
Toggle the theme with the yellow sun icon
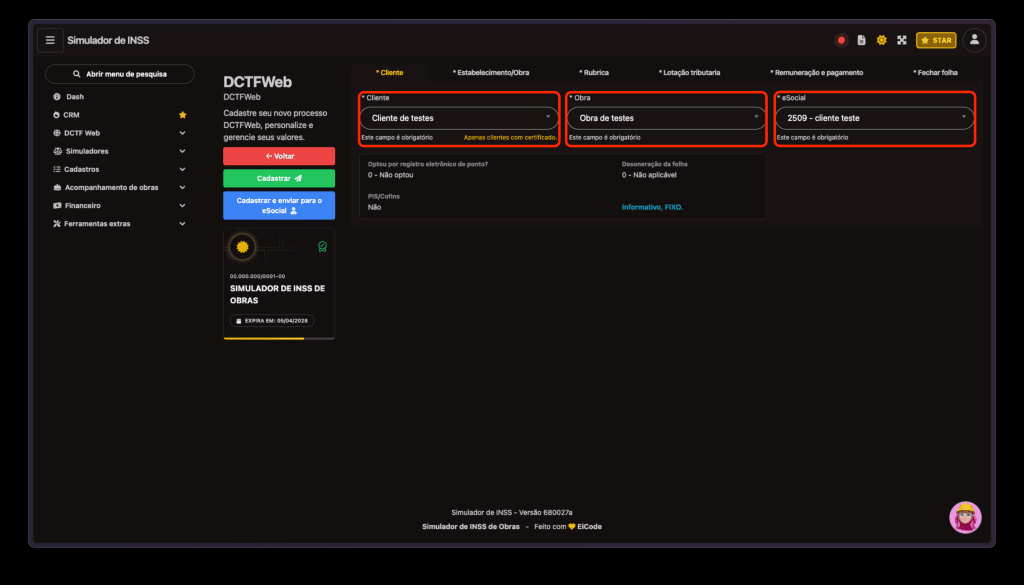tap(882, 40)
